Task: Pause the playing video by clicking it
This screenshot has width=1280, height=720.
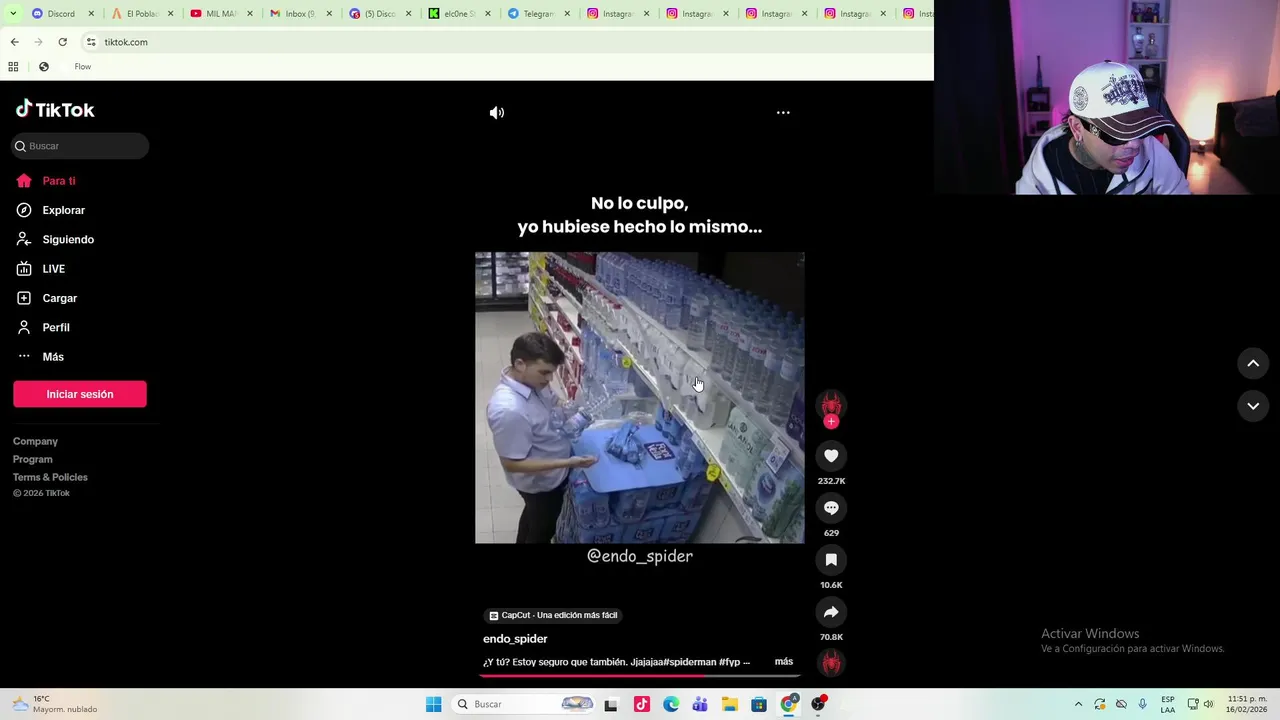Action: pyautogui.click(x=640, y=398)
